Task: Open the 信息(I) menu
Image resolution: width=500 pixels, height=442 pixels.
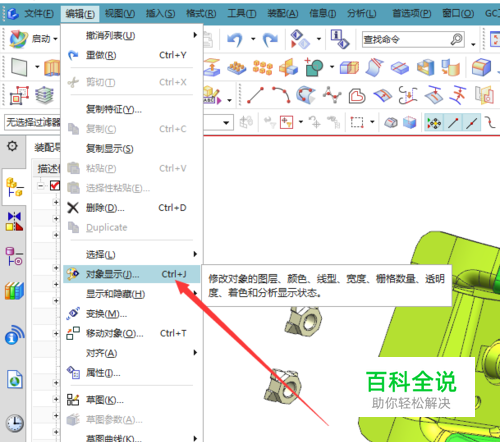Action: point(322,14)
